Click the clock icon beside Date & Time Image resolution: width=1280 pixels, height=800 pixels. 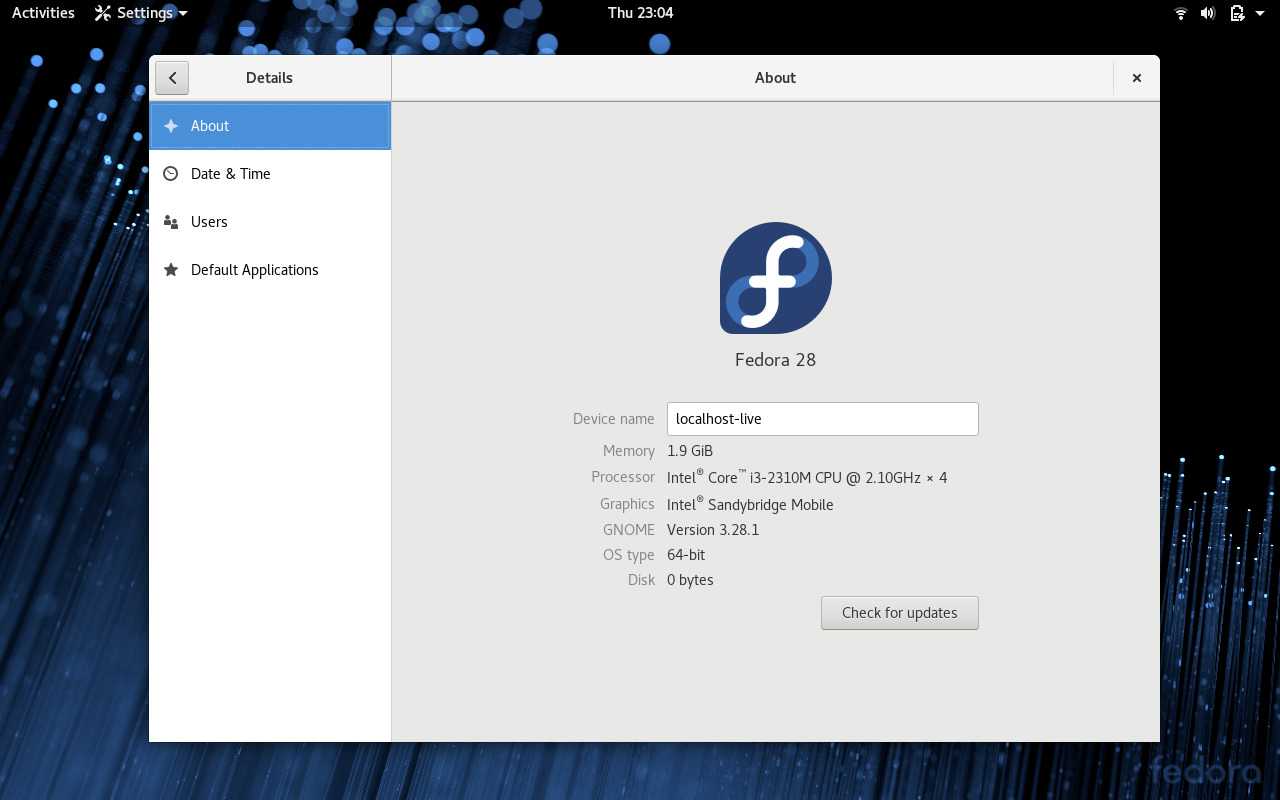click(x=171, y=173)
